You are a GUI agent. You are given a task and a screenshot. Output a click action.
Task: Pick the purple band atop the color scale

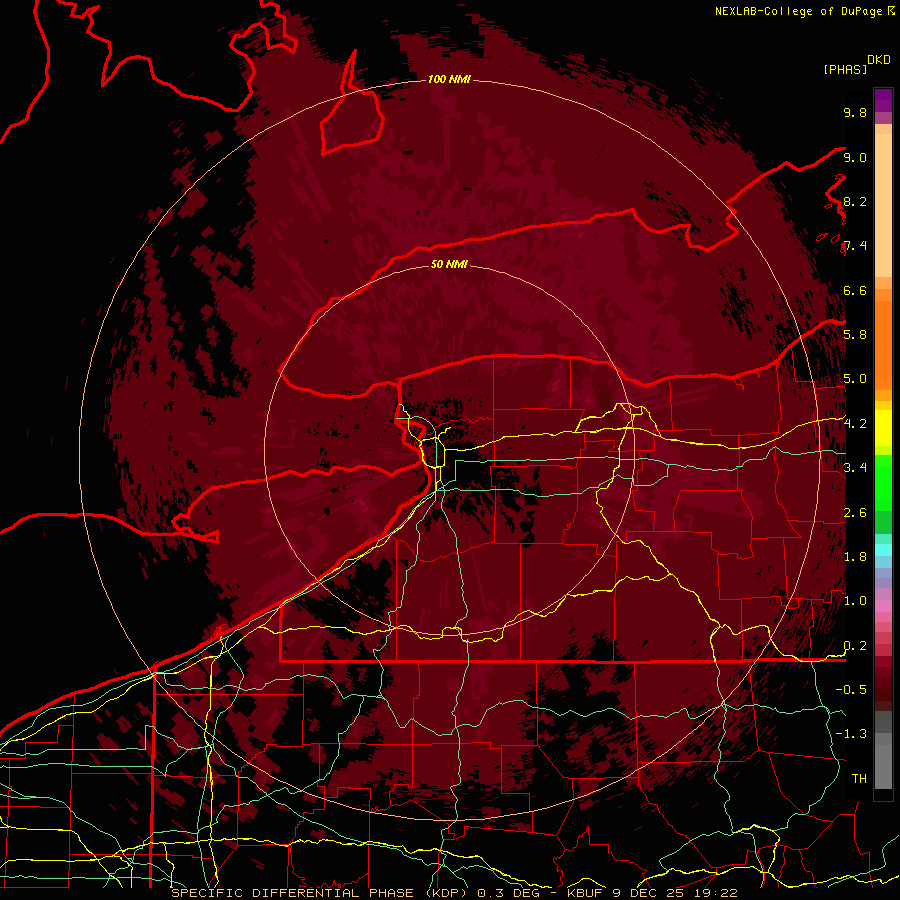[883, 101]
